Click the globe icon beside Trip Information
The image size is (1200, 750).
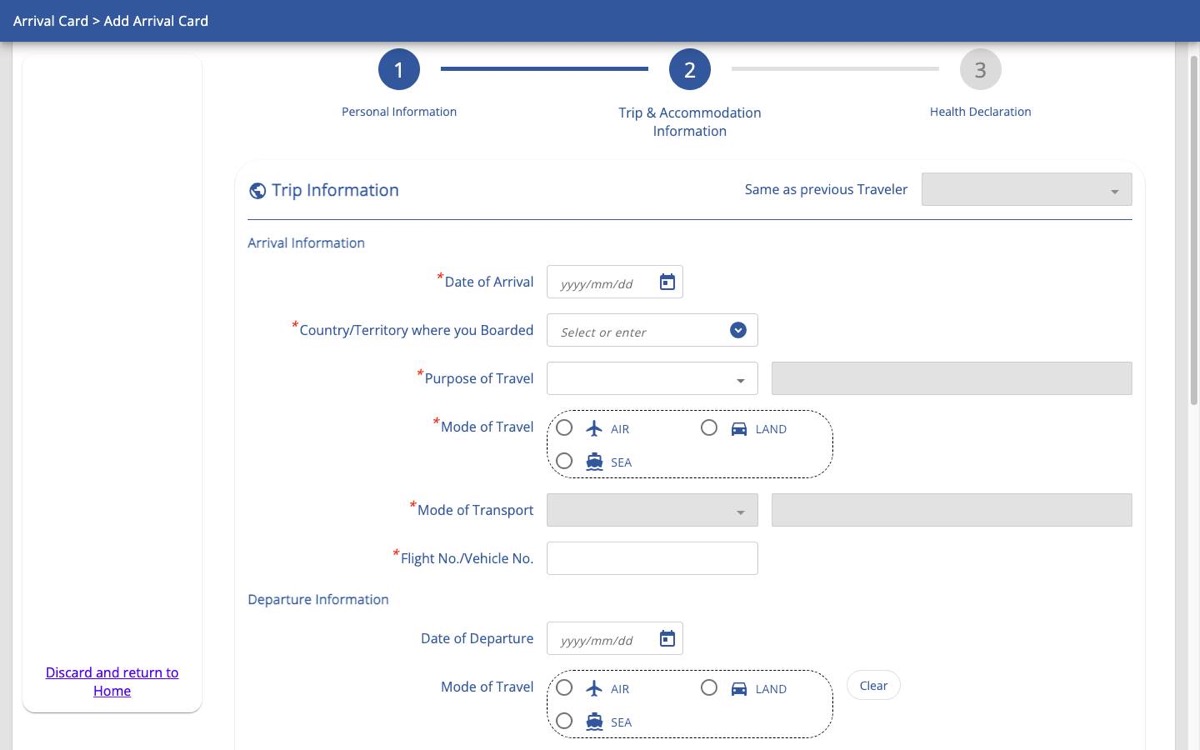coord(257,191)
